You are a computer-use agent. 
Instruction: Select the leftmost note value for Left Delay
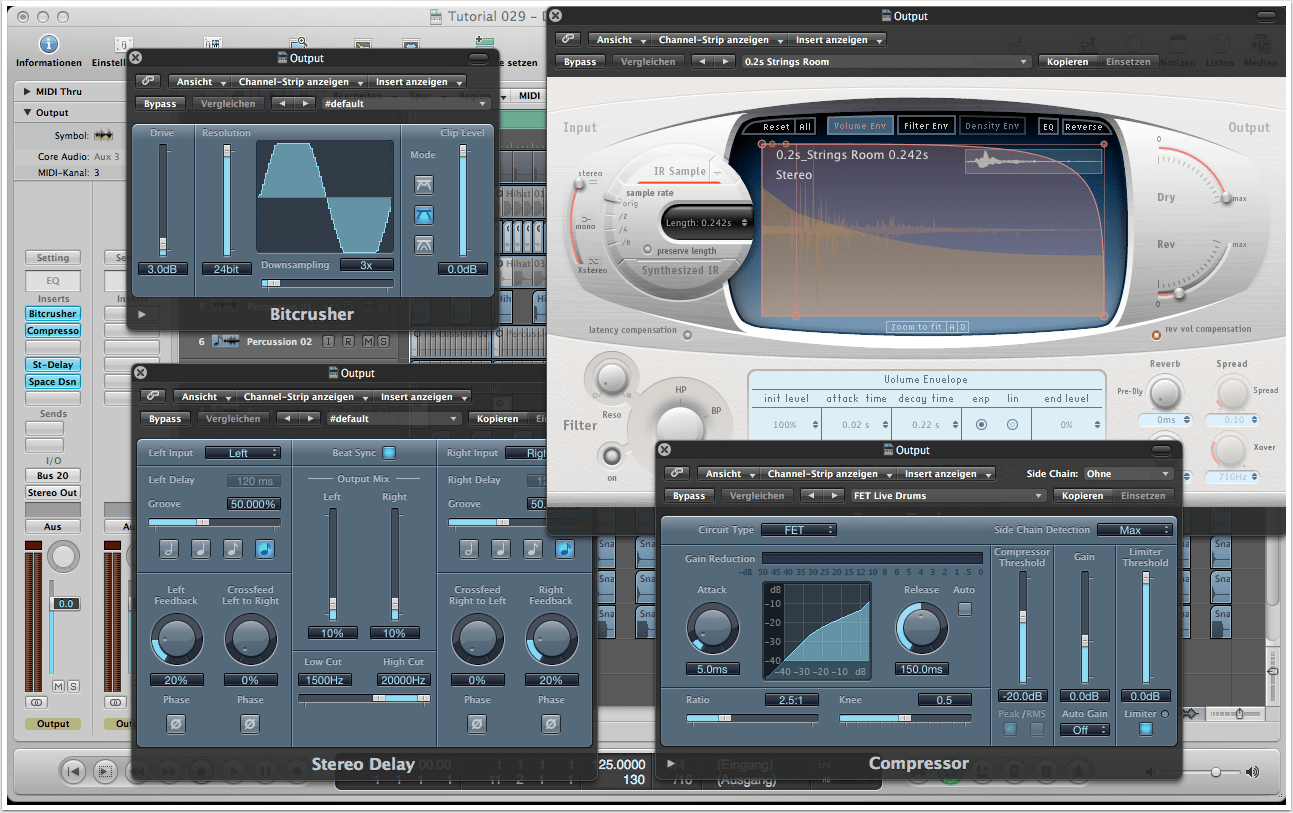pos(169,549)
